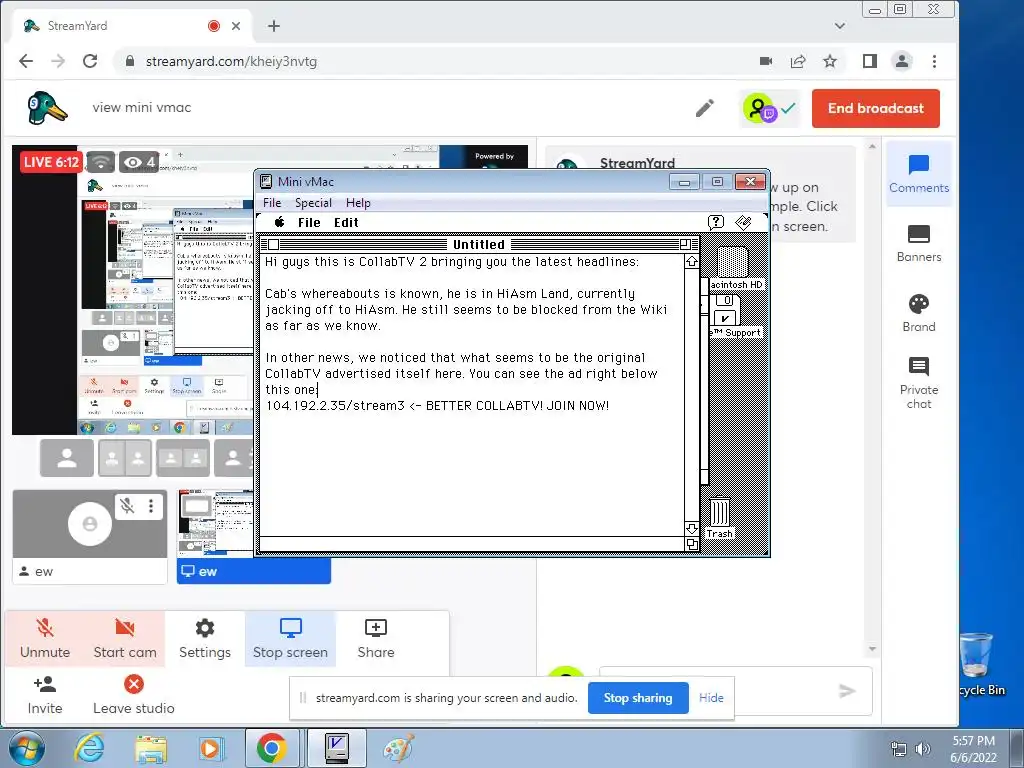Open Internet Explorer from taskbar
This screenshot has height=768, width=1024.
click(x=89, y=748)
